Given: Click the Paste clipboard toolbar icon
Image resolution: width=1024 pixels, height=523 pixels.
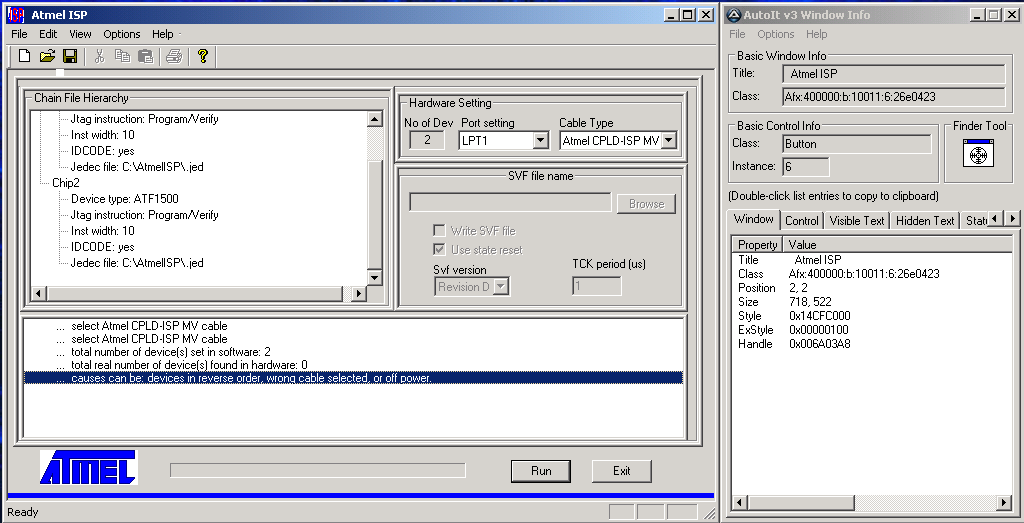Looking at the screenshot, I should (x=146, y=56).
